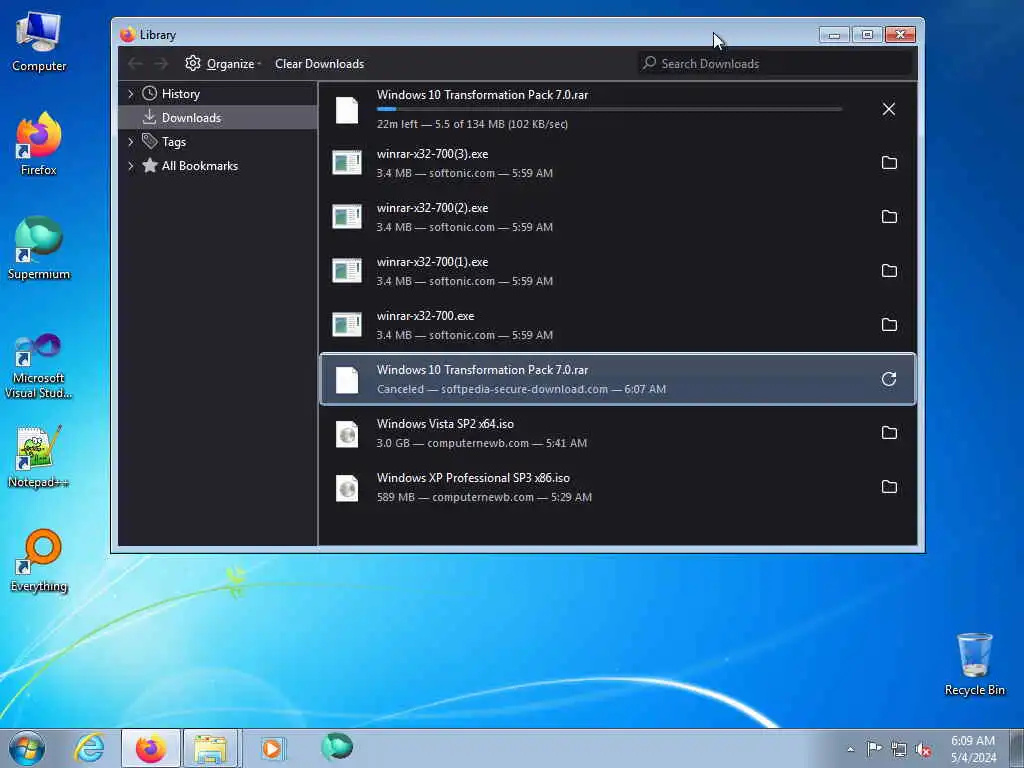Viewport: 1024px width, 768px height.
Task: Go forward with the Library forward arrow
Action: pyautogui.click(x=161, y=63)
